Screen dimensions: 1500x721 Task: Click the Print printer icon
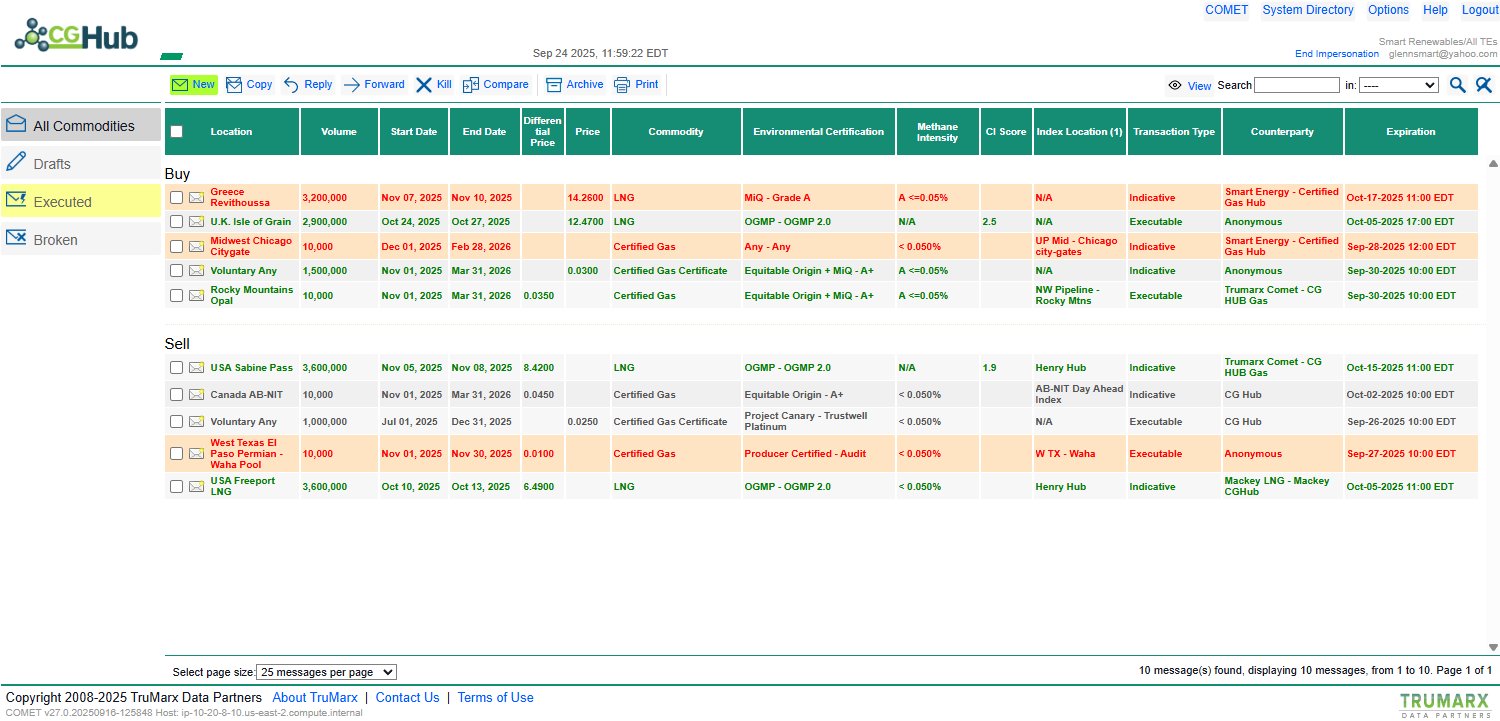[622, 85]
